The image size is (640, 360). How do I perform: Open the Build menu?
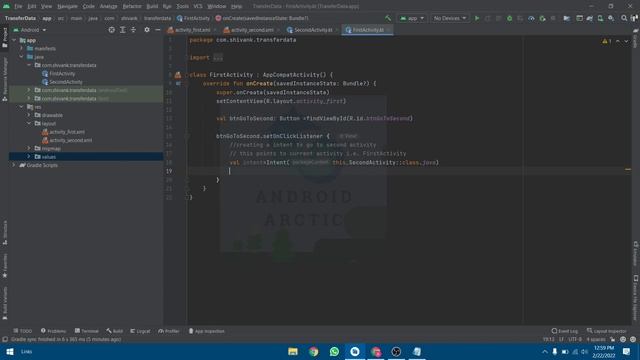[x=152, y=6]
